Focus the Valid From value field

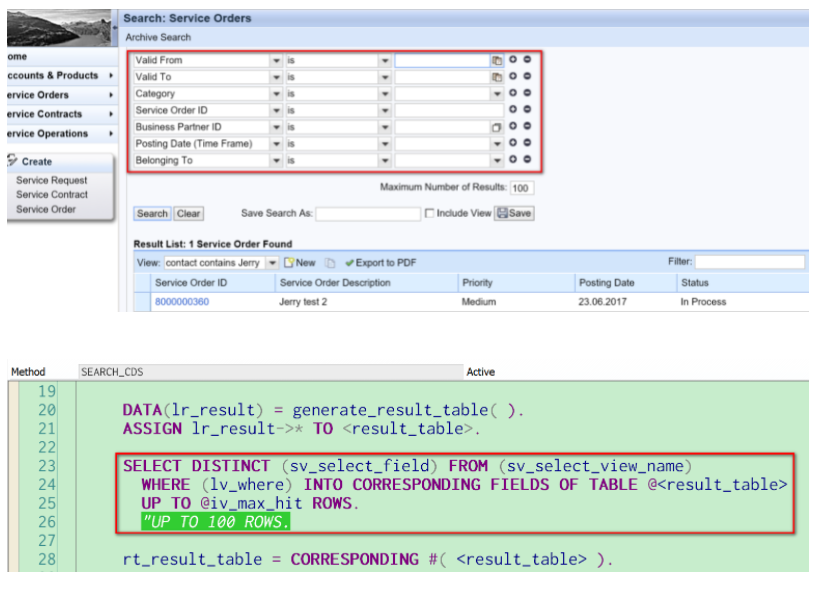coord(442,60)
